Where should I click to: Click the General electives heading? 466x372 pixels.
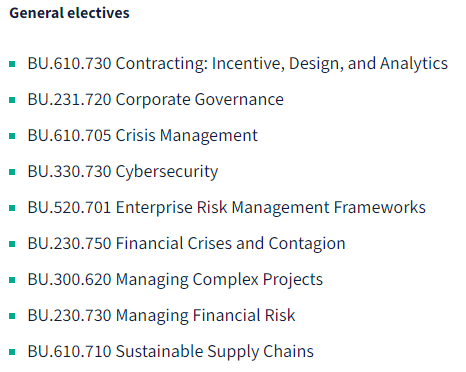point(69,13)
